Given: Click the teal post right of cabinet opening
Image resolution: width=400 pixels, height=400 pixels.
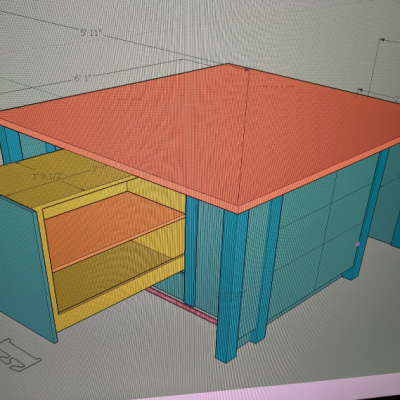Looking at the screenshot, I should (x=191, y=250).
